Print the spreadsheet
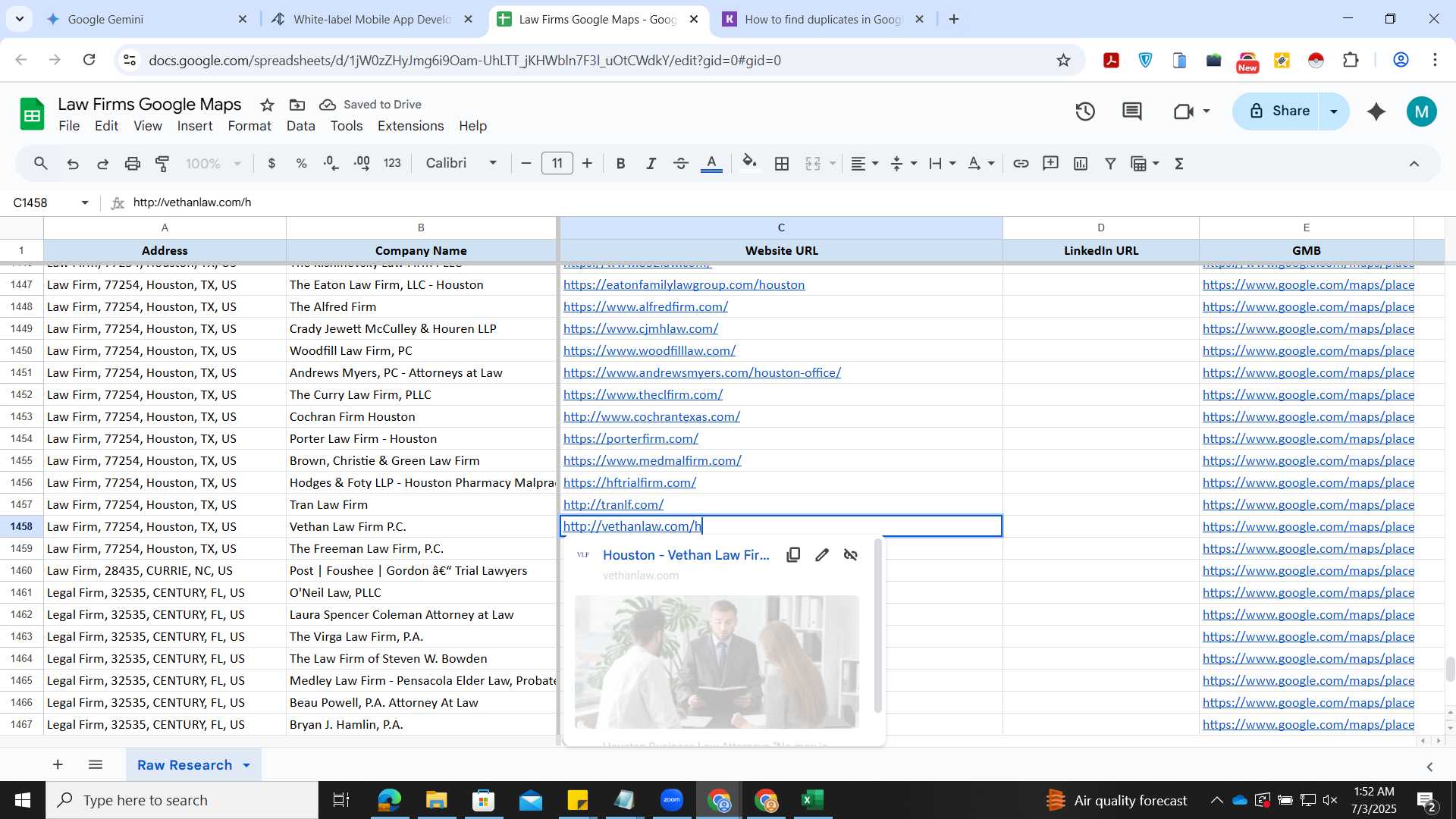This screenshot has height=819, width=1456. pos(133,163)
